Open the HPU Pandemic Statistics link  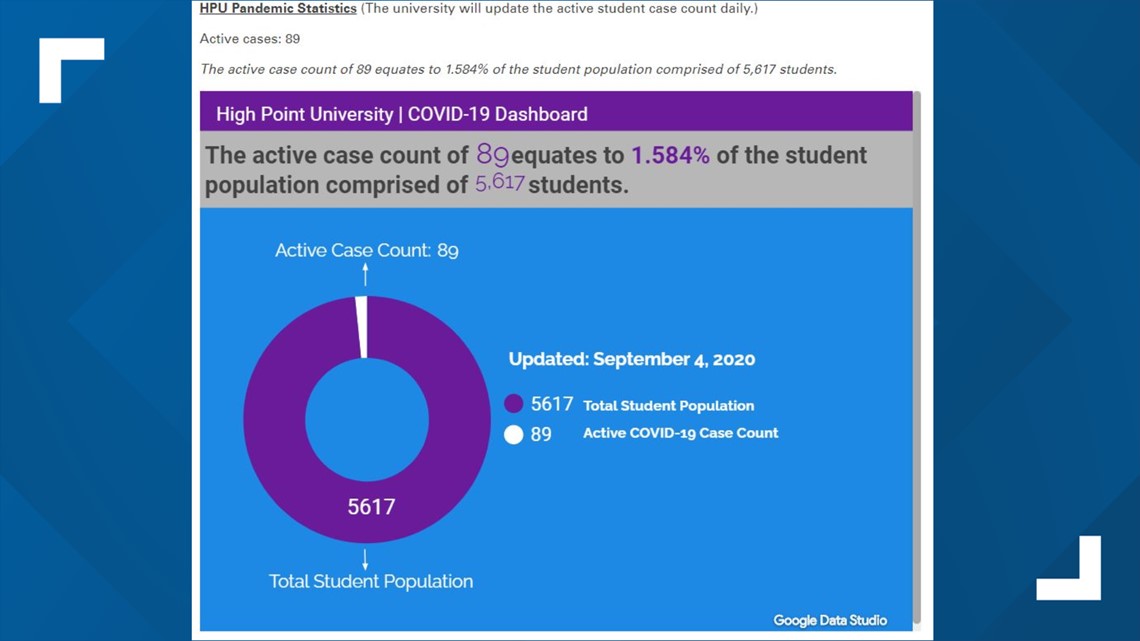(278, 9)
